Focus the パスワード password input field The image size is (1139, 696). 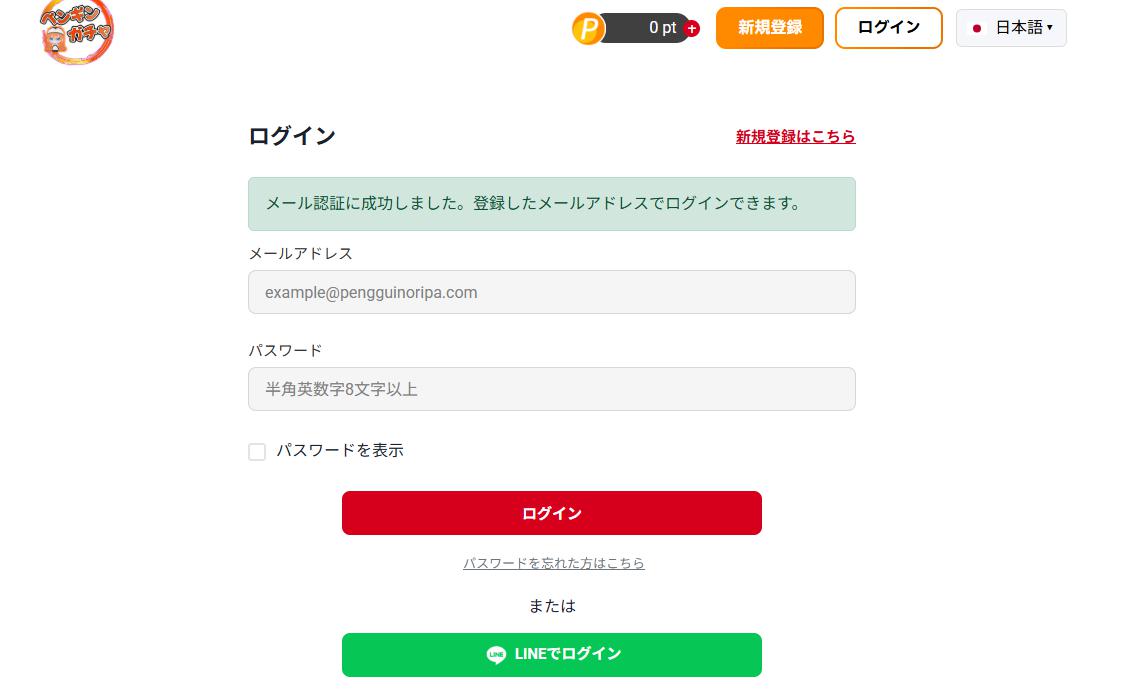tap(551, 389)
